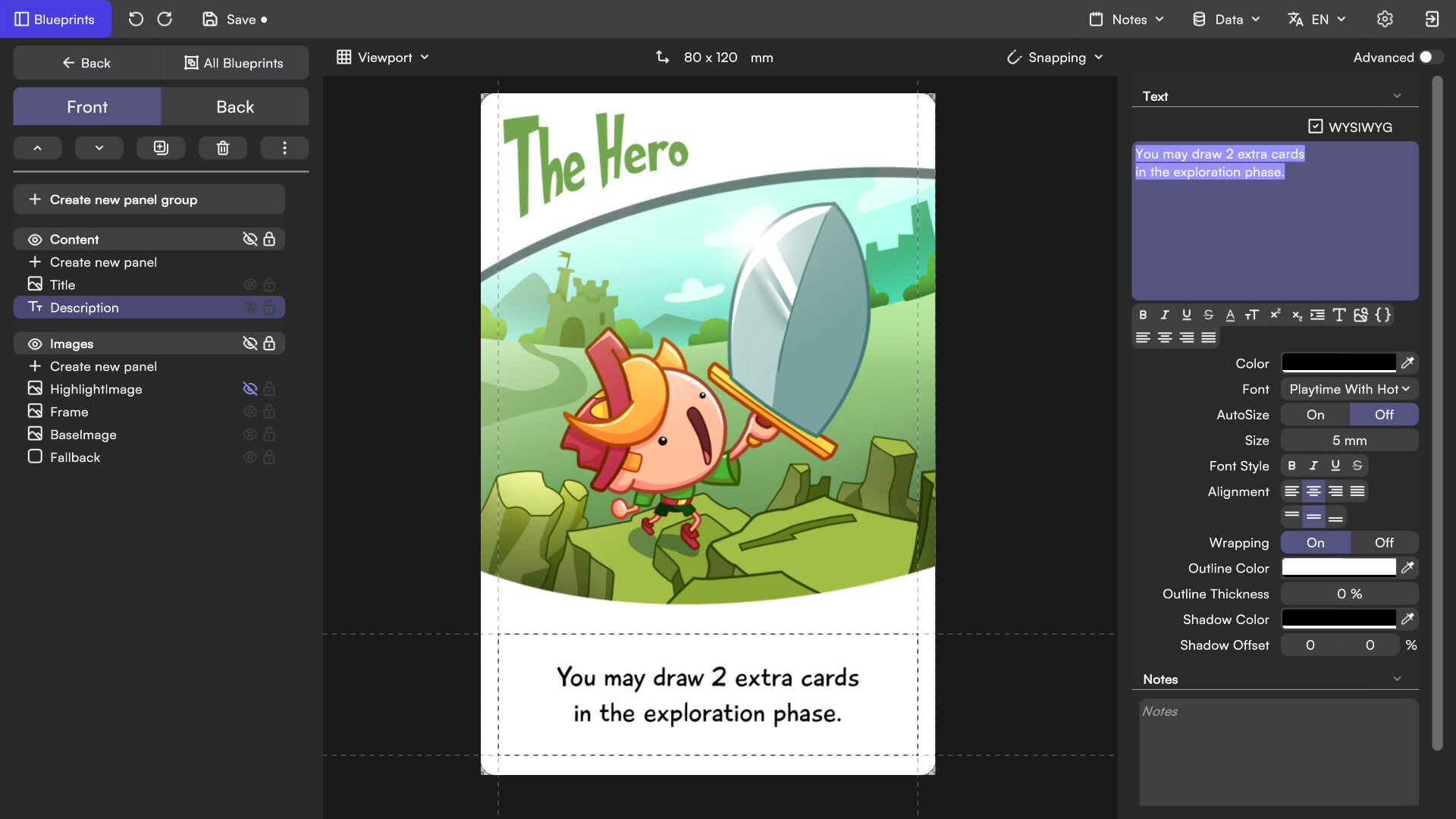Toggle the Advanced switch
The width and height of the screenshot is (1456, 819).
[1431, 58]
